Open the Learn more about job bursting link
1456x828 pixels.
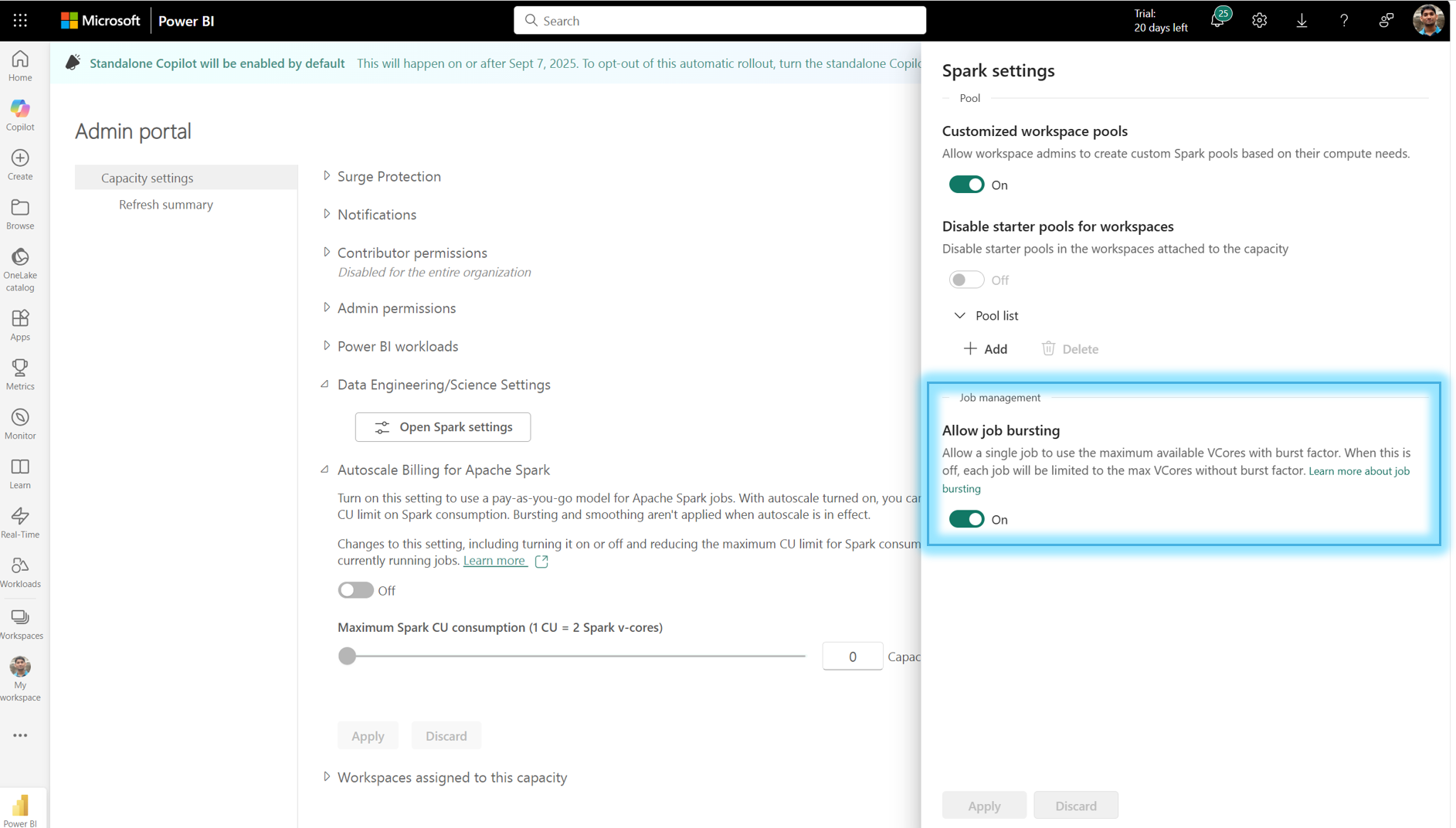point(1359,470)
